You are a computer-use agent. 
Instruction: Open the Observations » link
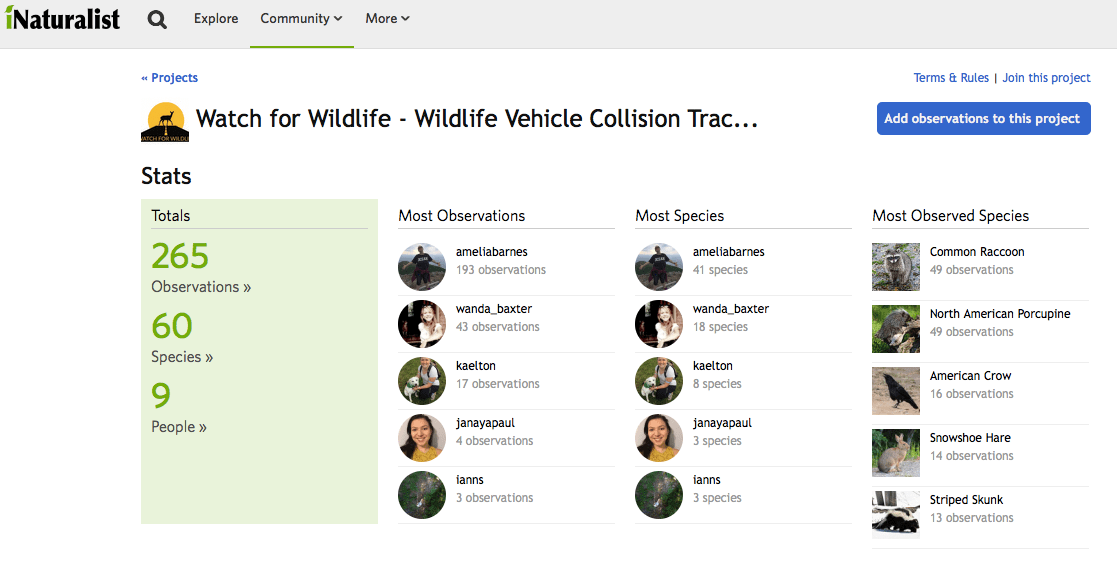point(201,287)
